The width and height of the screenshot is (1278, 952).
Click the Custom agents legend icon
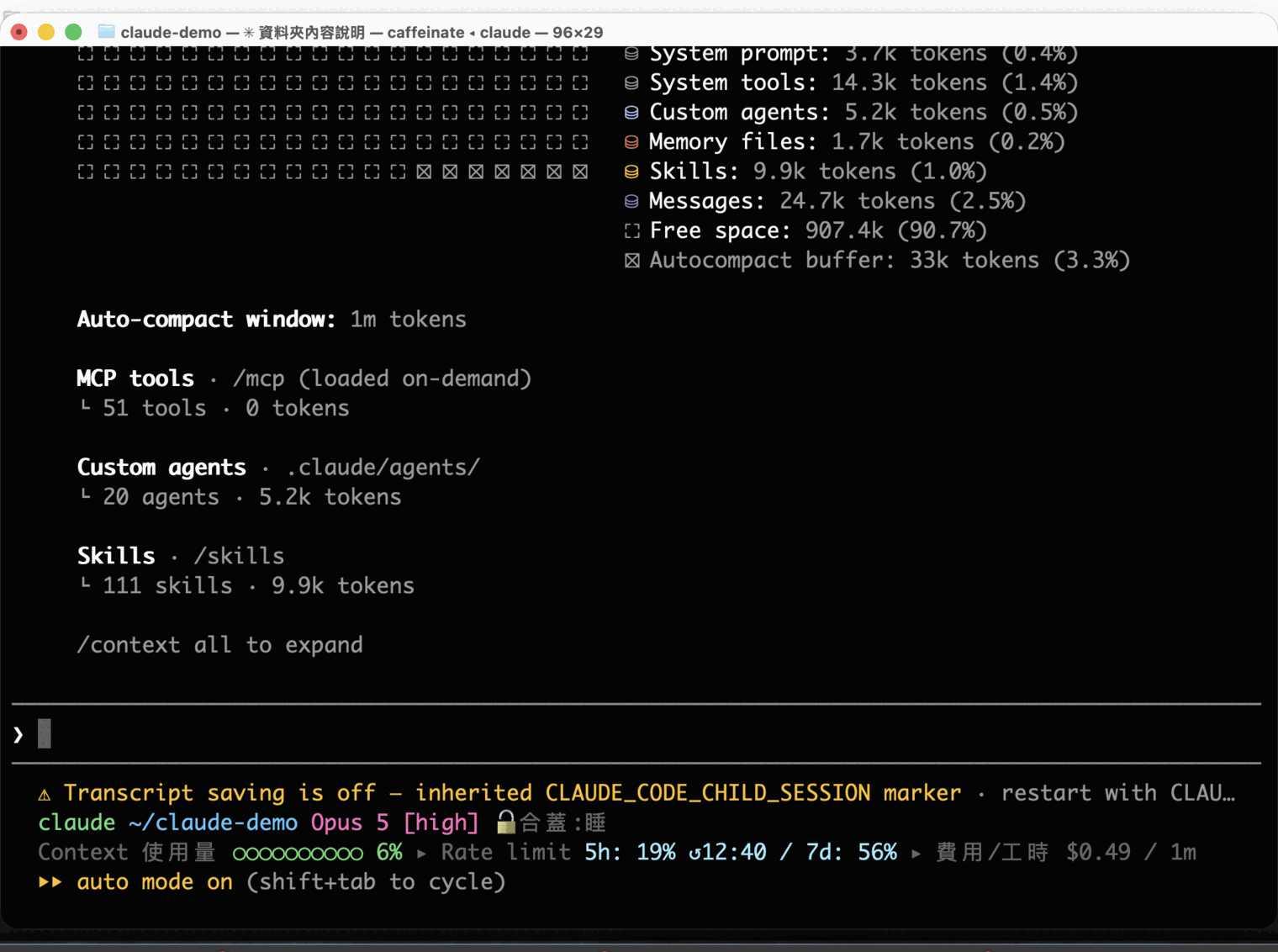pos(631,113)
